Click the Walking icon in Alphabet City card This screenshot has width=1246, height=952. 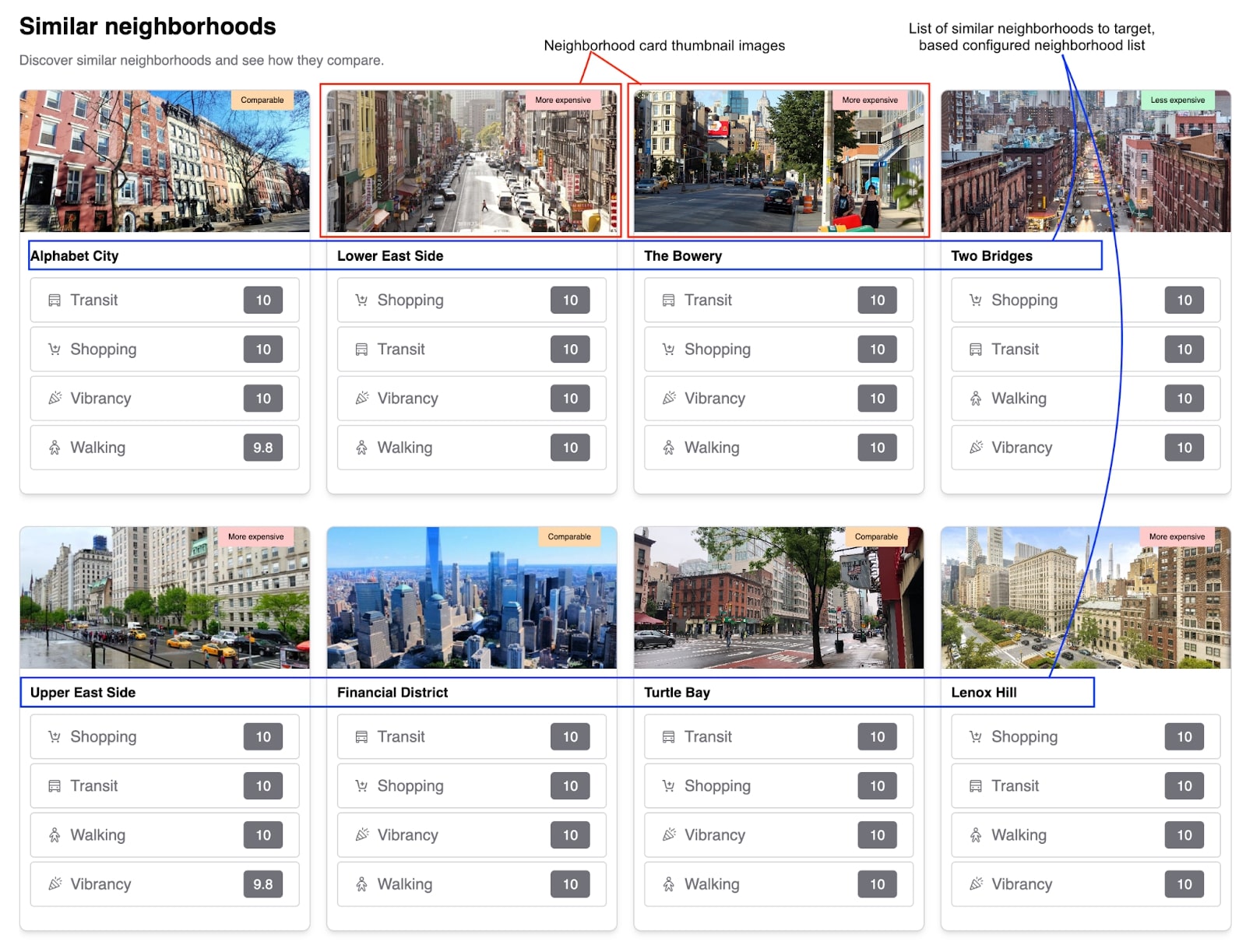pyautogui.click(x=55, y=448)
